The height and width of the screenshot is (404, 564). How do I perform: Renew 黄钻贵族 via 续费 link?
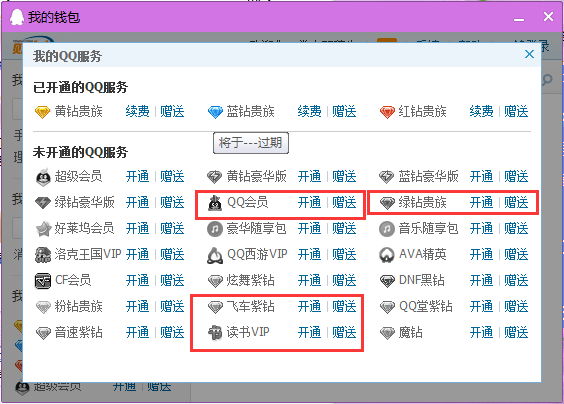point(137,112)
